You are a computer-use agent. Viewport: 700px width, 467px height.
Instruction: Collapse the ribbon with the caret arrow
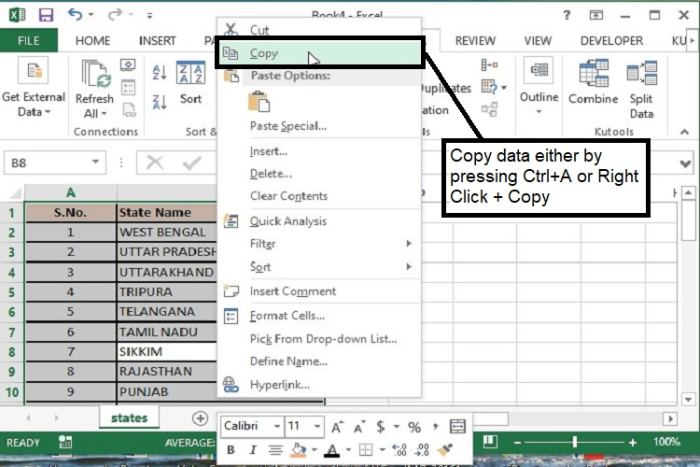coord(684,132)
